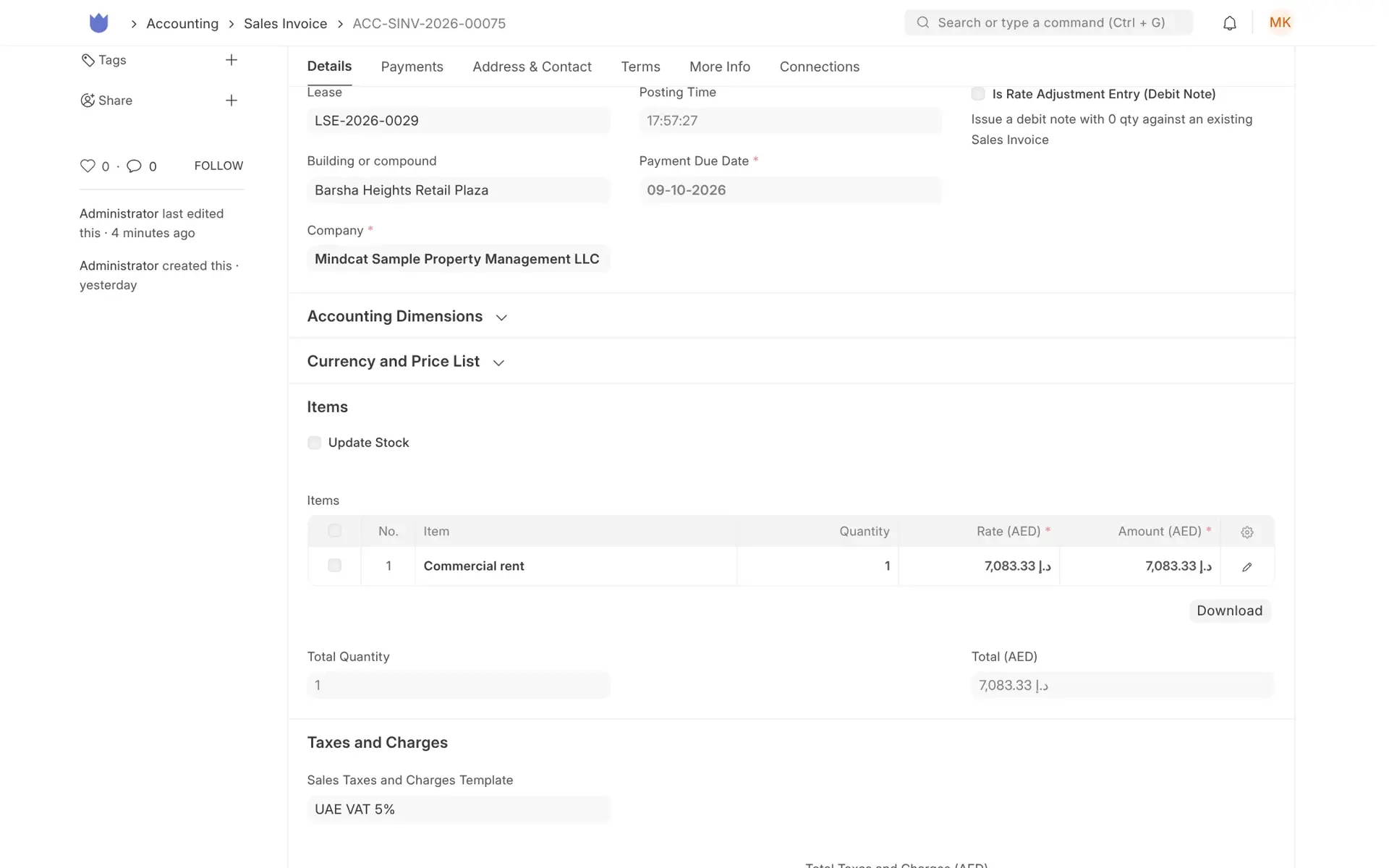Click the Commercial rent item cell
The image size is (1389, 868).
pyautogui.click(x=576, y=566)
